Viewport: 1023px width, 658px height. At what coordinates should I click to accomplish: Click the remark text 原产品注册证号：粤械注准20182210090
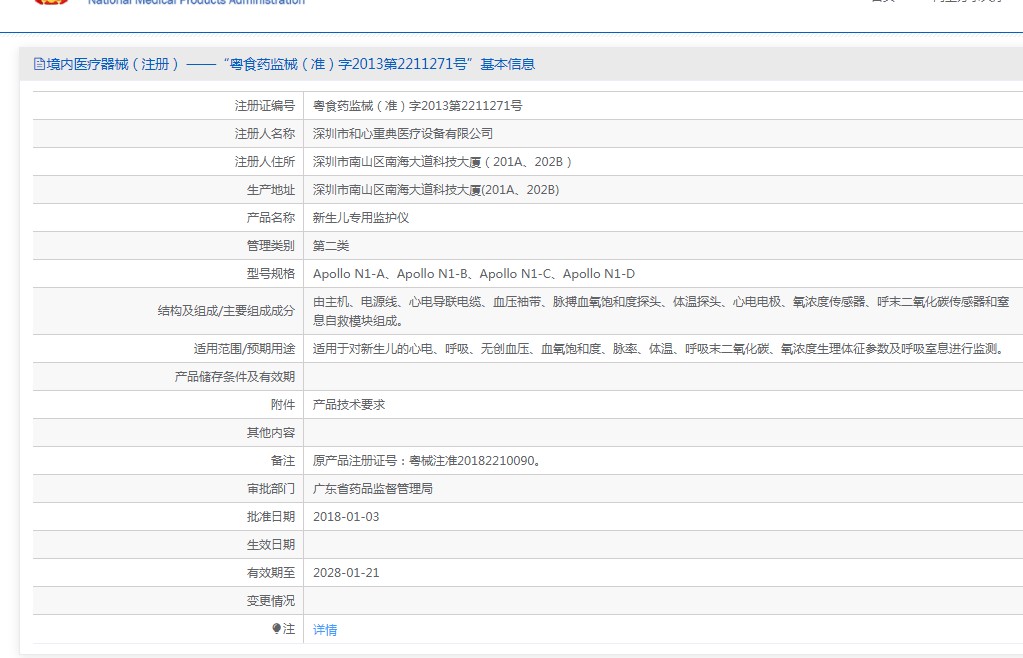pyautogui.click(x=427, y=461)
